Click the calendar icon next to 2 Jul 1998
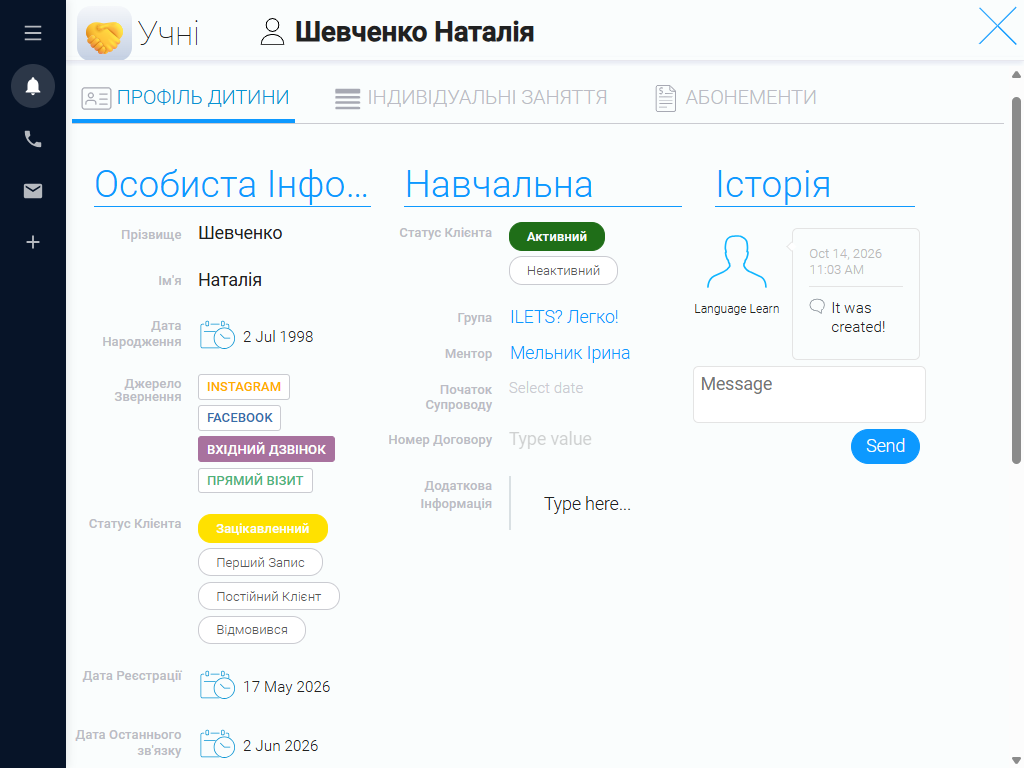 coord(217,335)
